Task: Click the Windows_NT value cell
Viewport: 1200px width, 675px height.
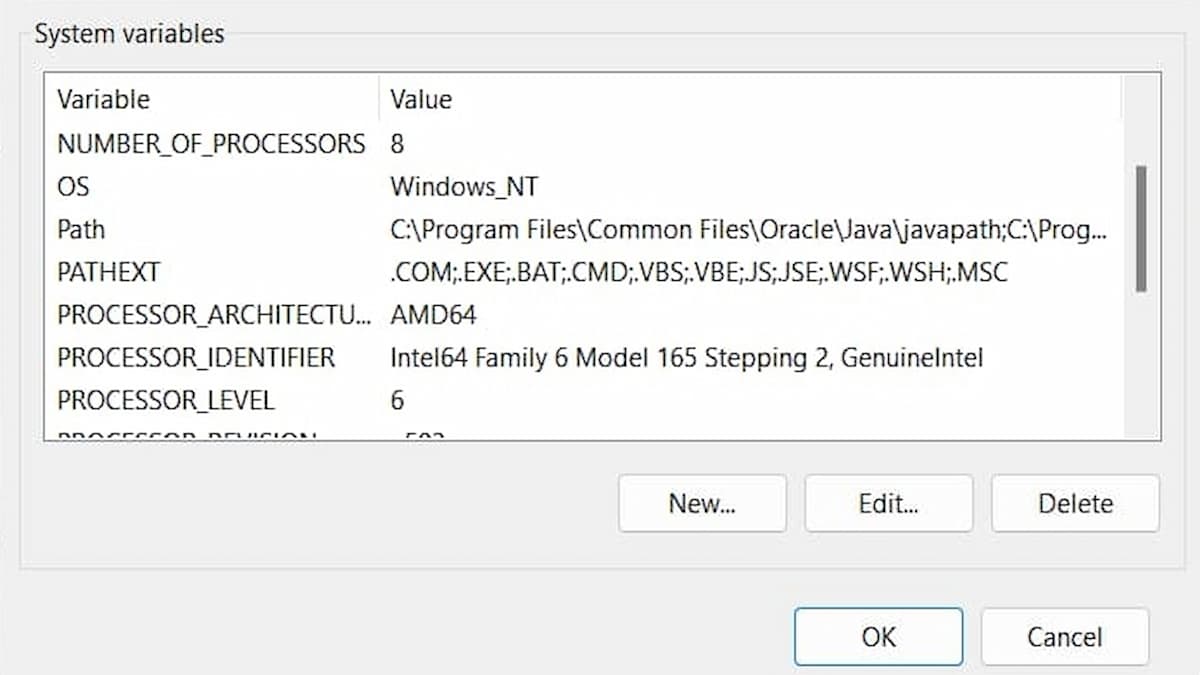Action: (464, 186)
